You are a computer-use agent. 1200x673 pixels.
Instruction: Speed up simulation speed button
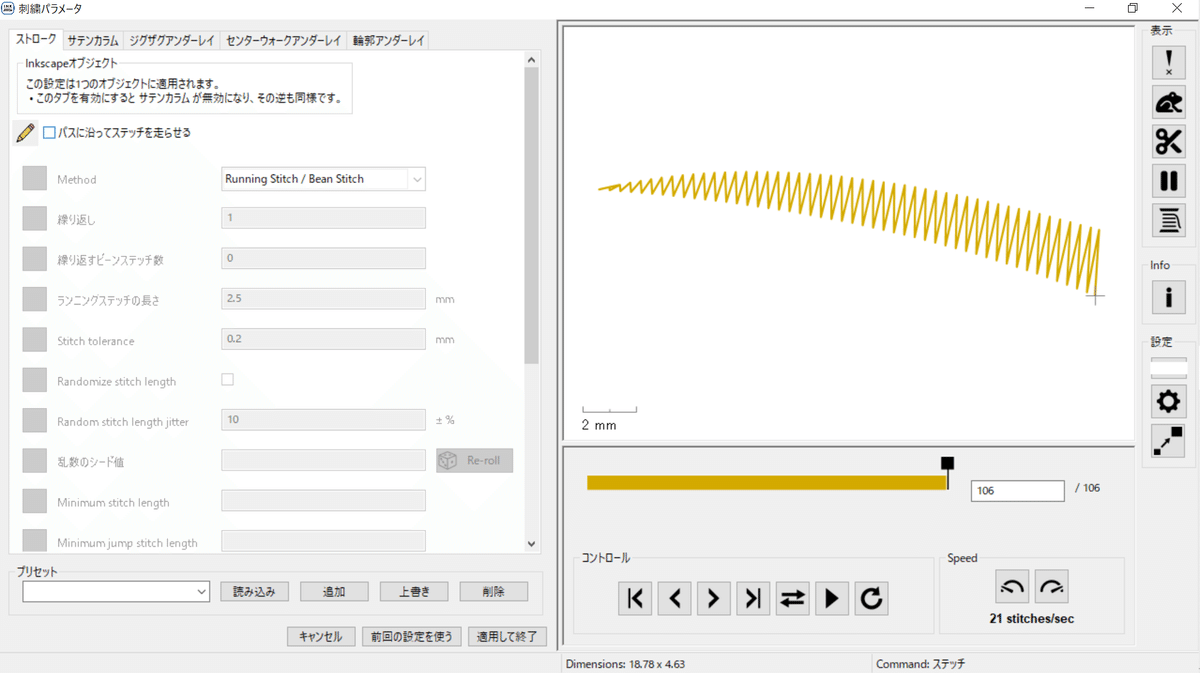click(x=1052, y=587)
